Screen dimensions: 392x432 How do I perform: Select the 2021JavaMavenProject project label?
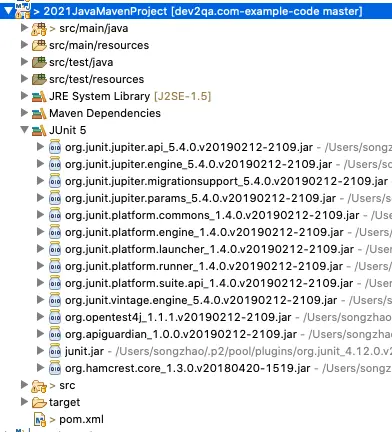pyautogui.click(x=203, y=11)
